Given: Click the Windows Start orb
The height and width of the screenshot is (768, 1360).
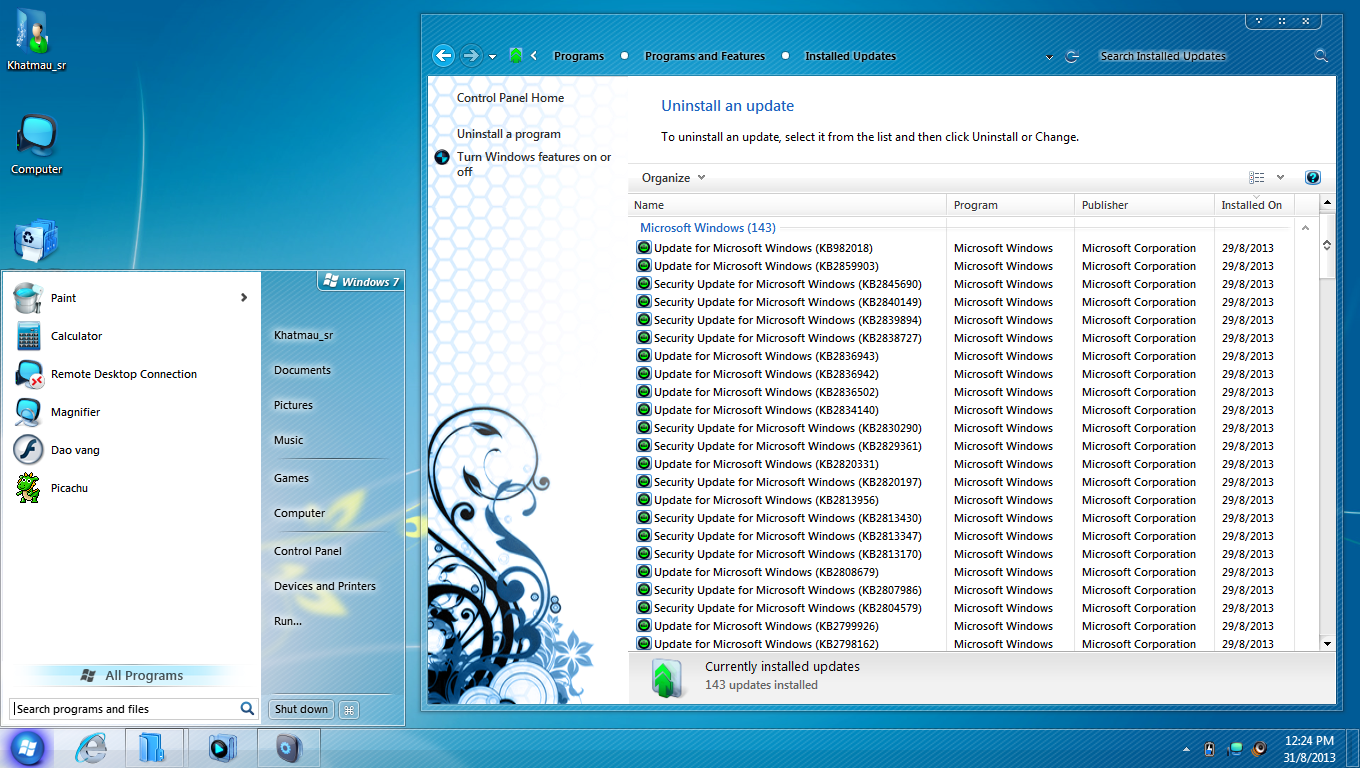Looking at the screenshot, I should [x=27, y=747].
